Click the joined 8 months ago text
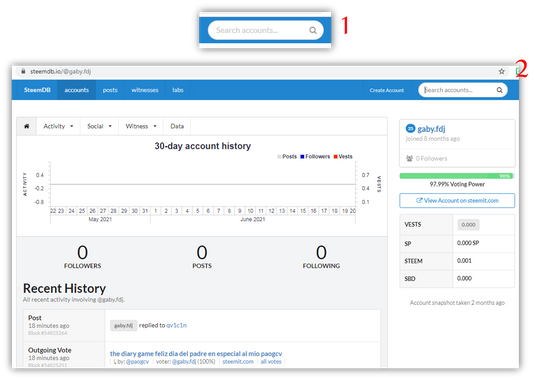Image resolution: width=544 pixels, height=380 pixels. [x=433, y=139]
